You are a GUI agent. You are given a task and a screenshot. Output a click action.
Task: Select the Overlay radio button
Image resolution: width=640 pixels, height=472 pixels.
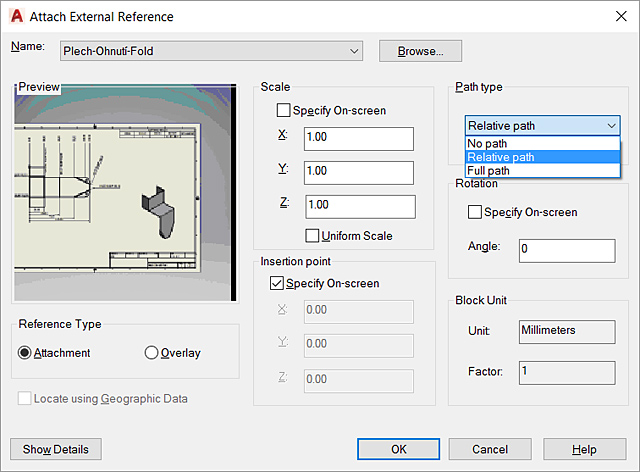(x=151, y=353)
